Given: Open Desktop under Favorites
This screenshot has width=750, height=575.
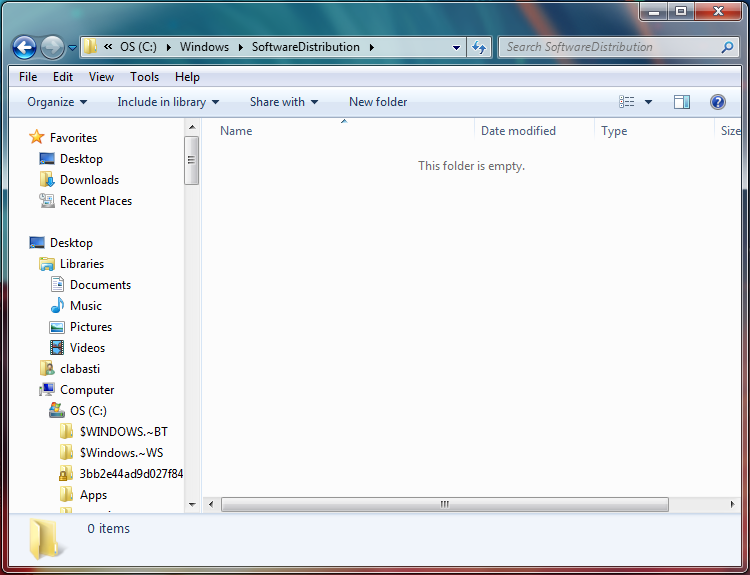Looking at the screenshot, I should click(x=81, y=159).
